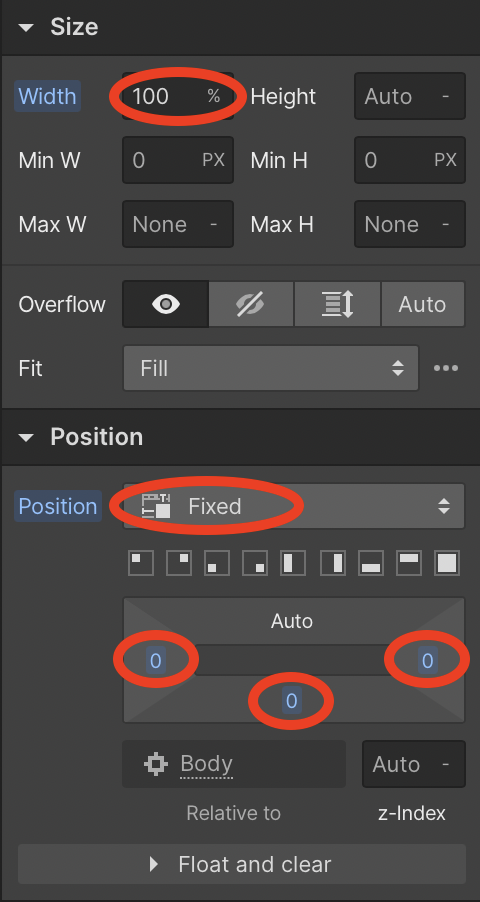
Task: Select the top-left position preset icon
Action: click(141, 563)
